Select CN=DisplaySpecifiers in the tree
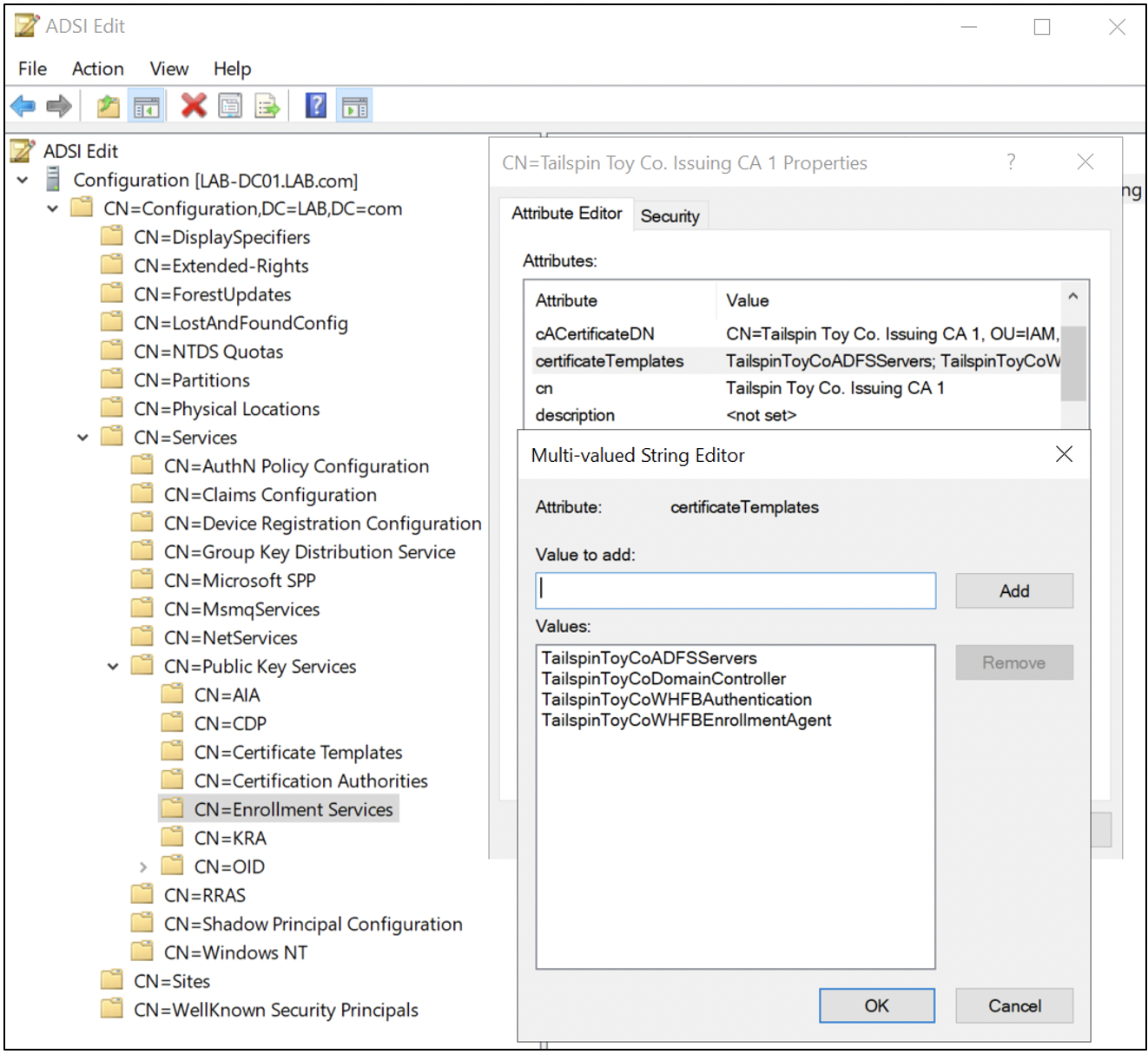This screenshot has width=1148, height=1054. (221, 237)
